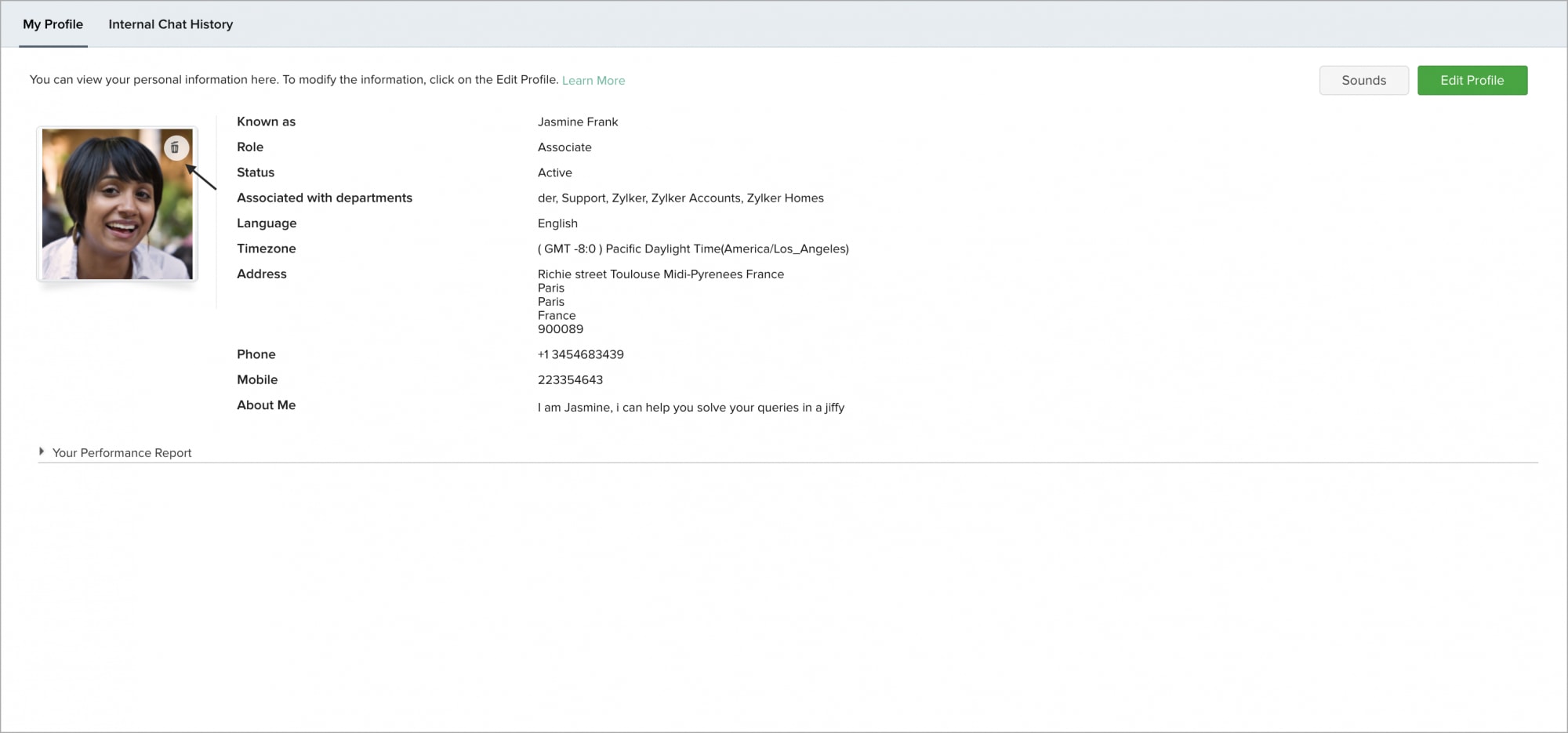Click the phone number +1 3454683439
Image resolution: width=1568 pixels, height=733 pixels.
[581, 354]
